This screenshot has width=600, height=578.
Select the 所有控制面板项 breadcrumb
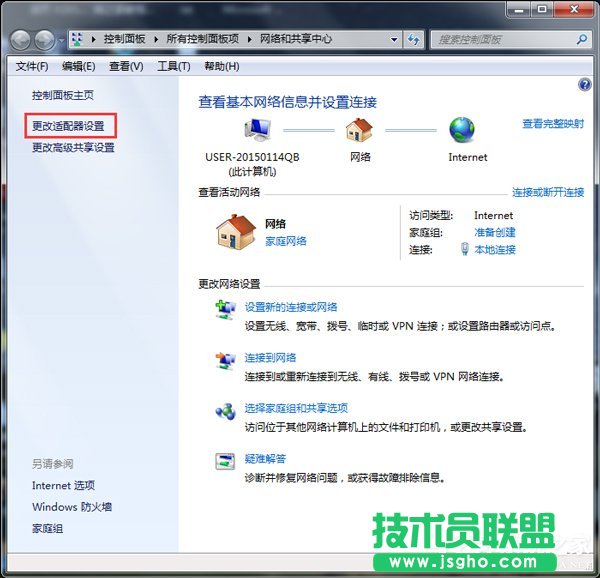(202, 39)
